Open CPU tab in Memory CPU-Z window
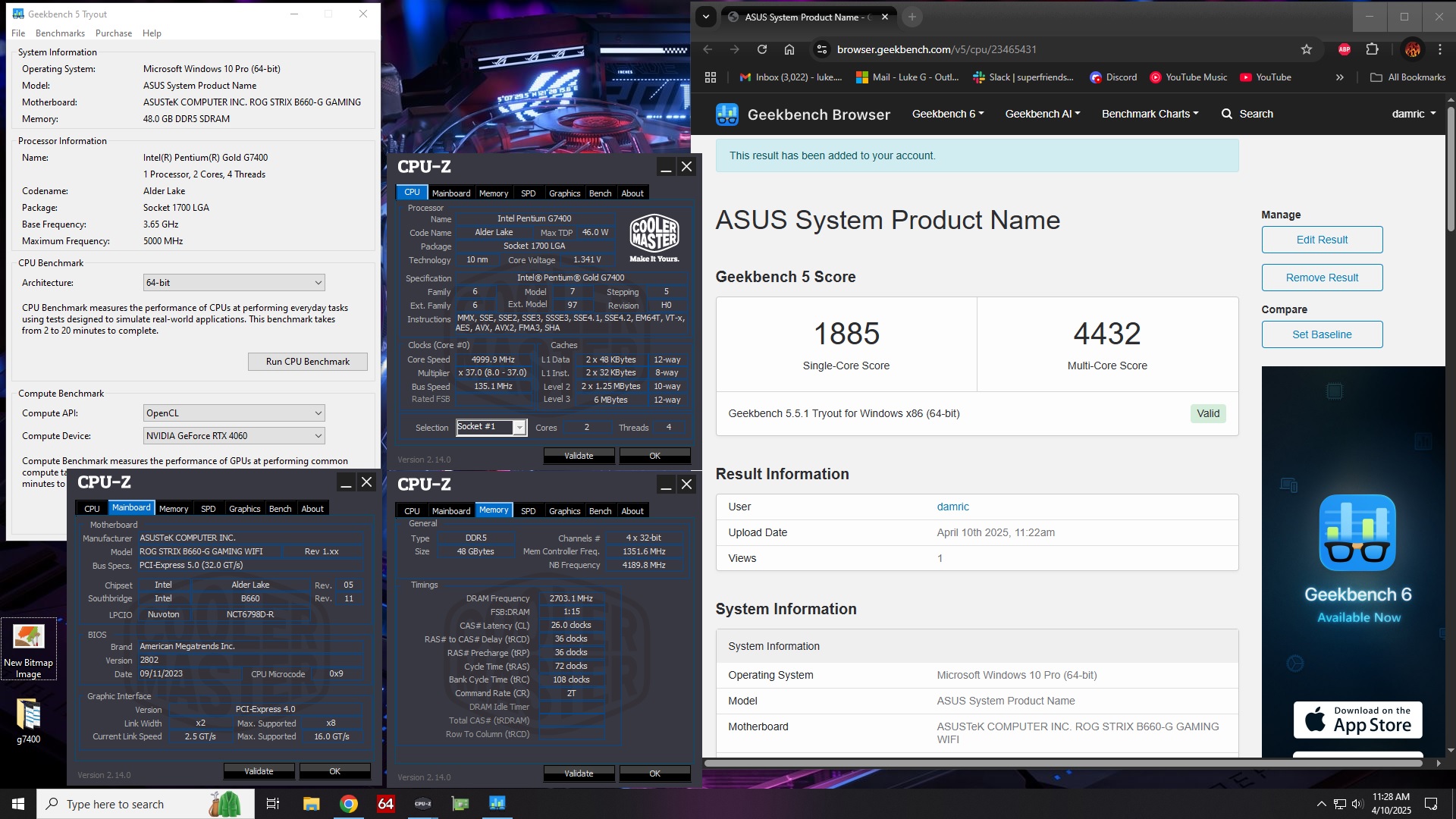 coord(412,511)
